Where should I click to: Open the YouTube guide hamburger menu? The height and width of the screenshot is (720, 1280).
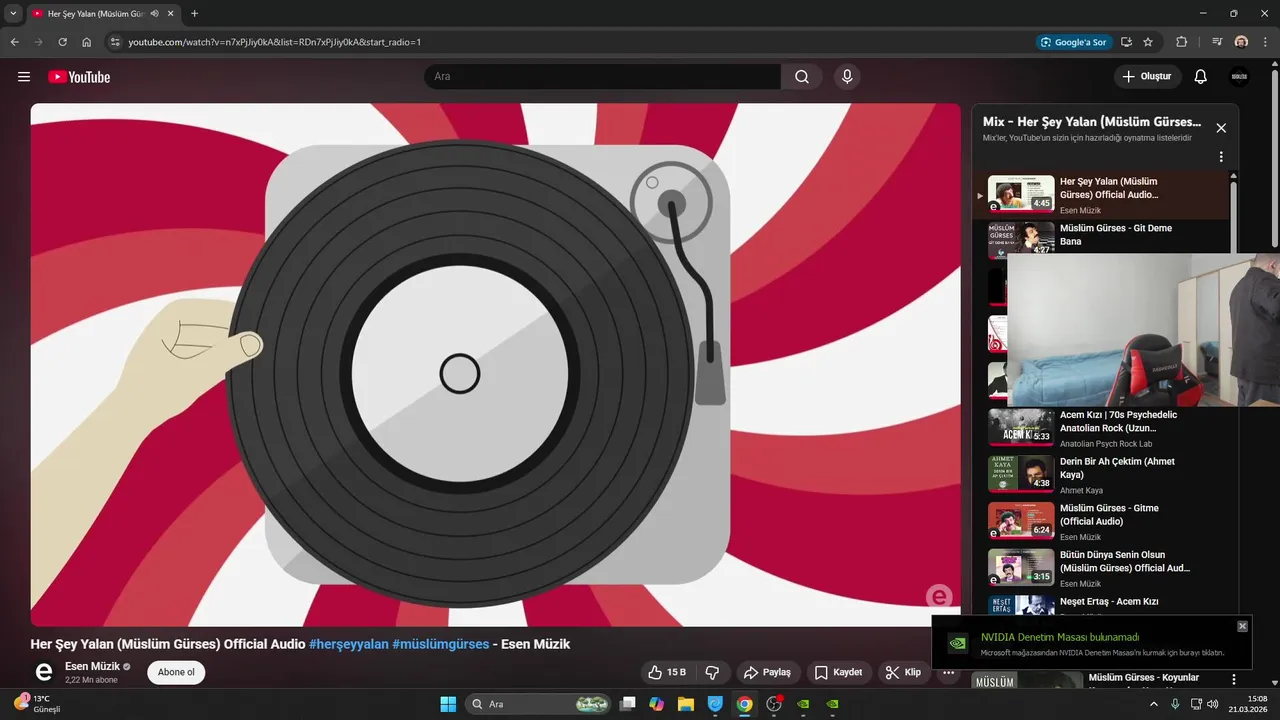(24, 77)
